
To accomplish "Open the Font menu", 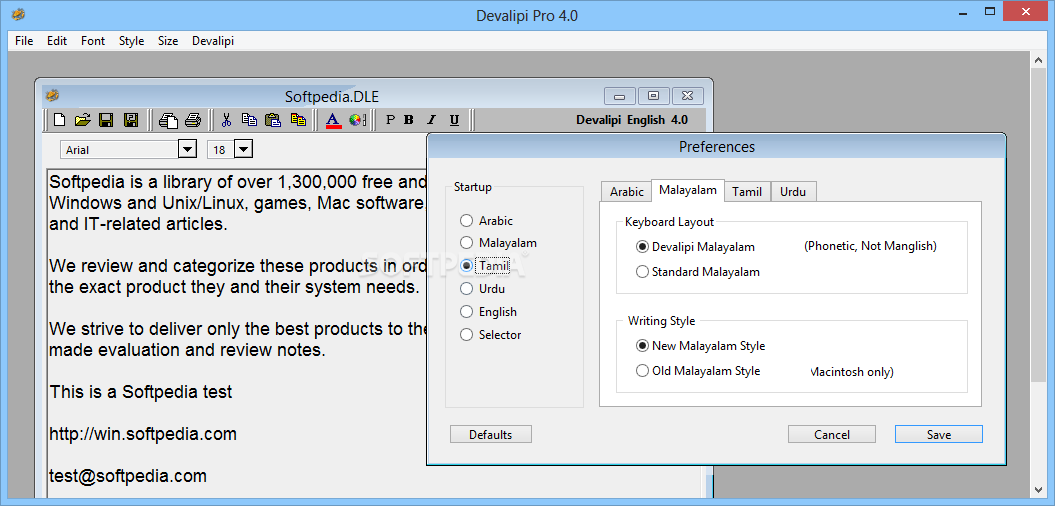I will click(93, 41).
